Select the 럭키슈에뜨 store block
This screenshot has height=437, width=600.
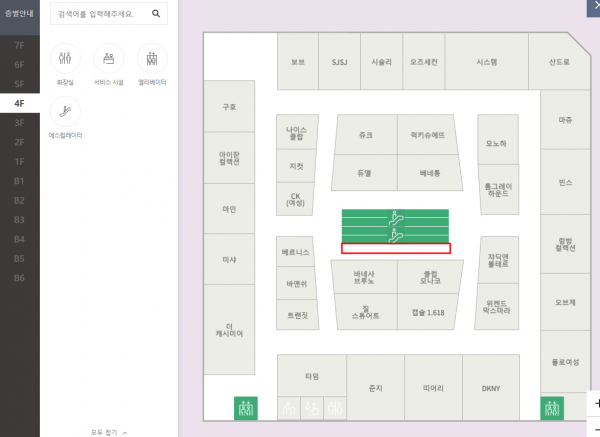tap(427, 135)
